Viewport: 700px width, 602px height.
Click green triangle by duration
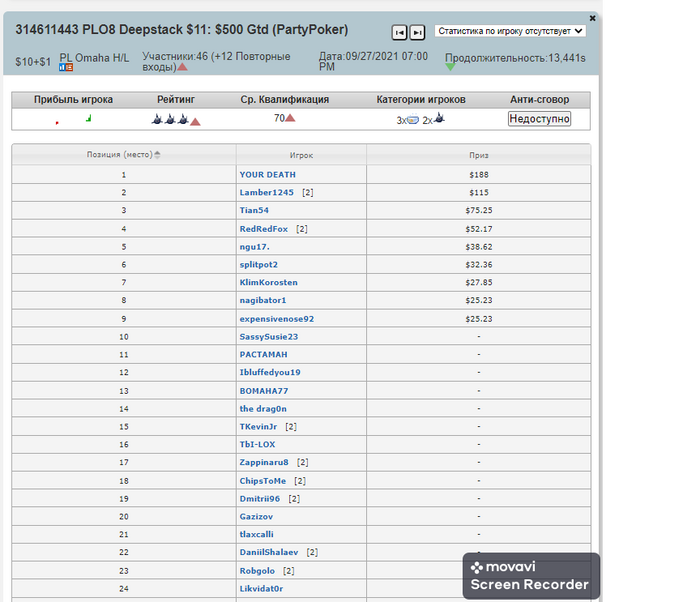click(x=450, y=67)
